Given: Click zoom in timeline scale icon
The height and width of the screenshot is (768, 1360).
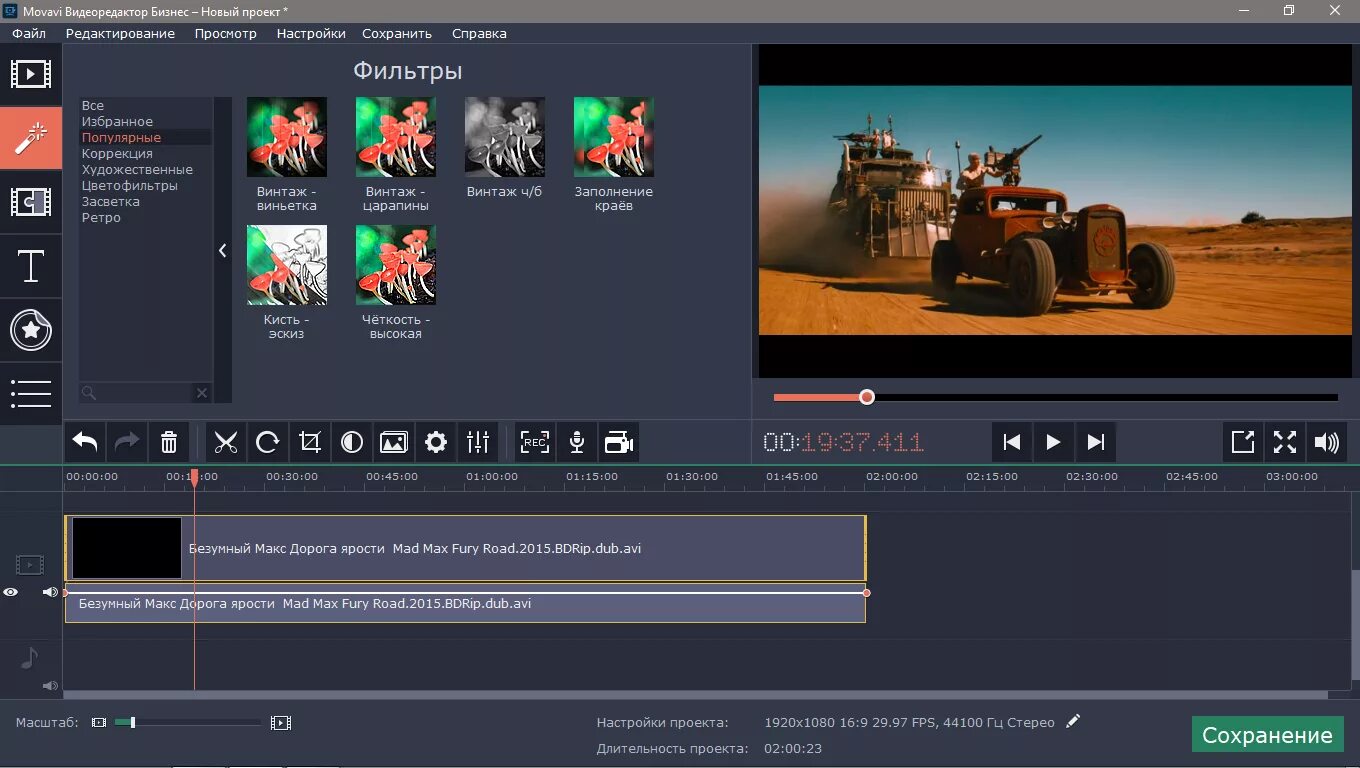Looking at the screenshot, I should click(281, 722).
